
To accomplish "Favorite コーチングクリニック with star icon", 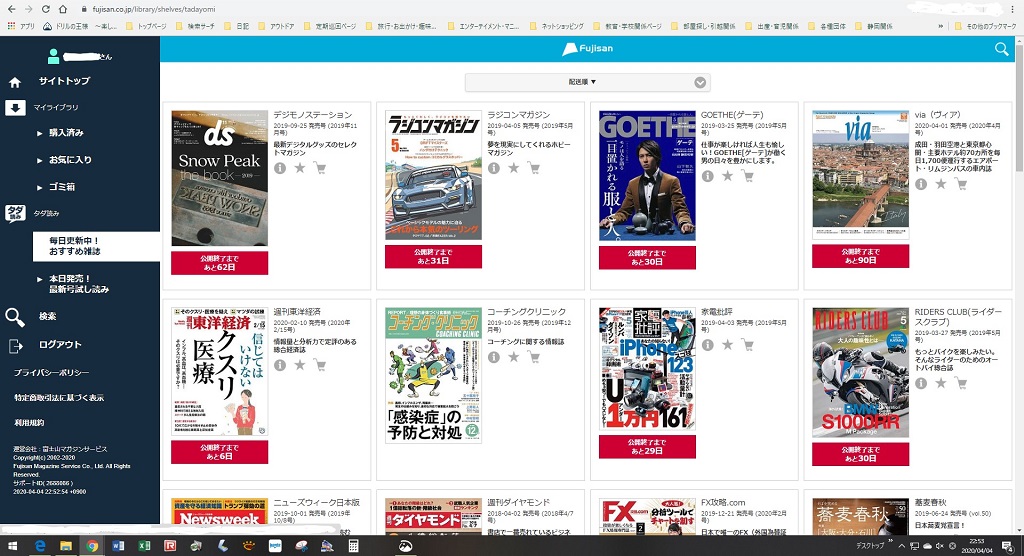I will click(x=514, y=357).
